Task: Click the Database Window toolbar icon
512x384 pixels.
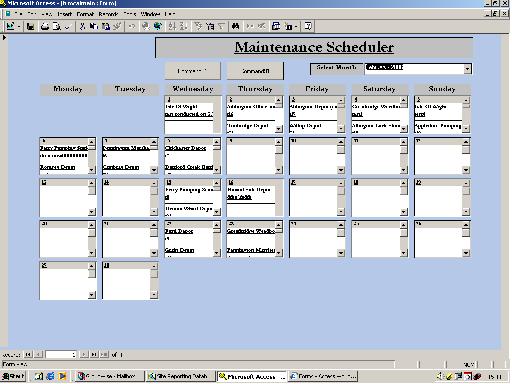Action: point(276,26)
